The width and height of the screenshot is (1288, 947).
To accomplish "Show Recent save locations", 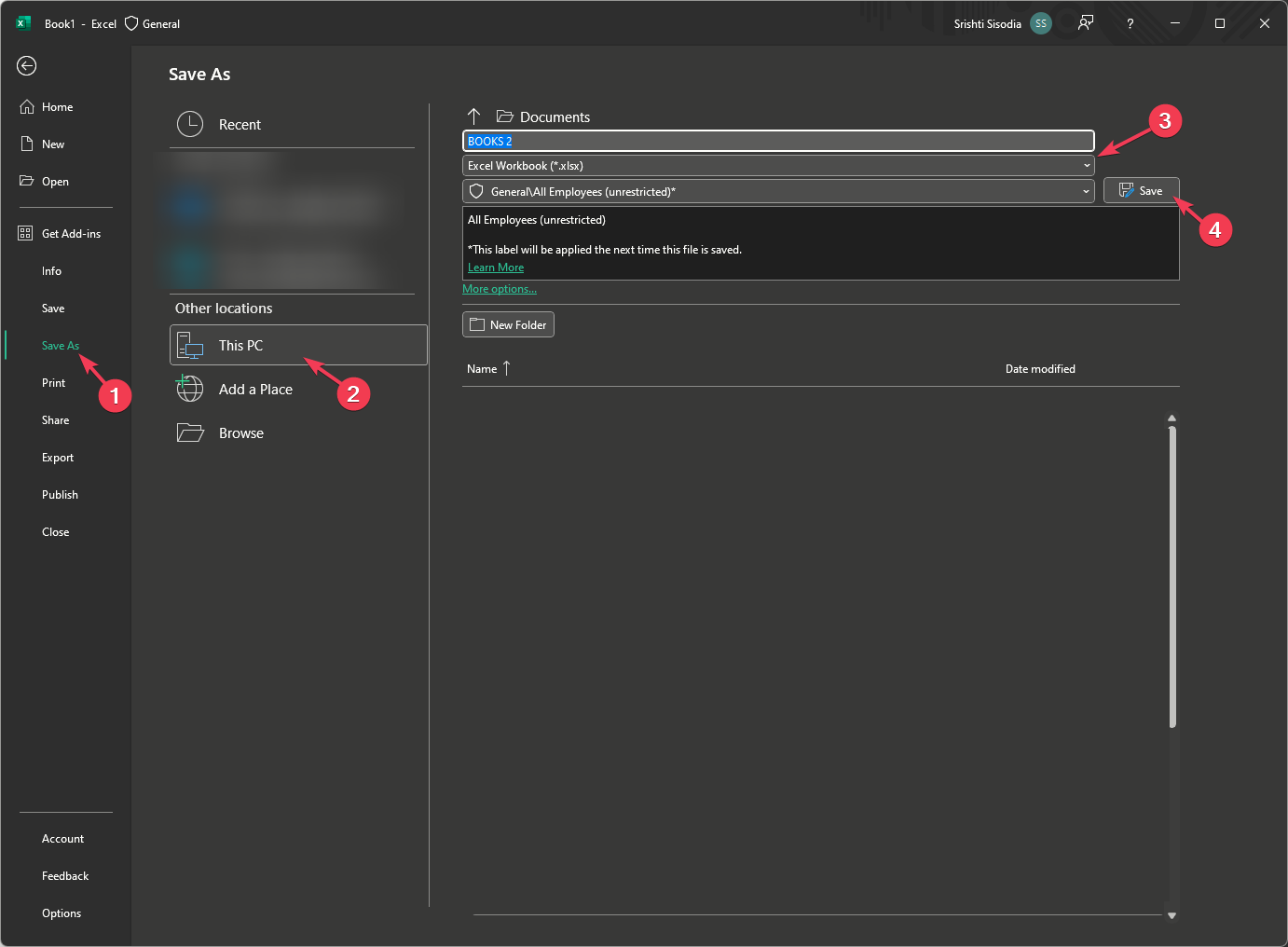I will (x=292, y=124).
